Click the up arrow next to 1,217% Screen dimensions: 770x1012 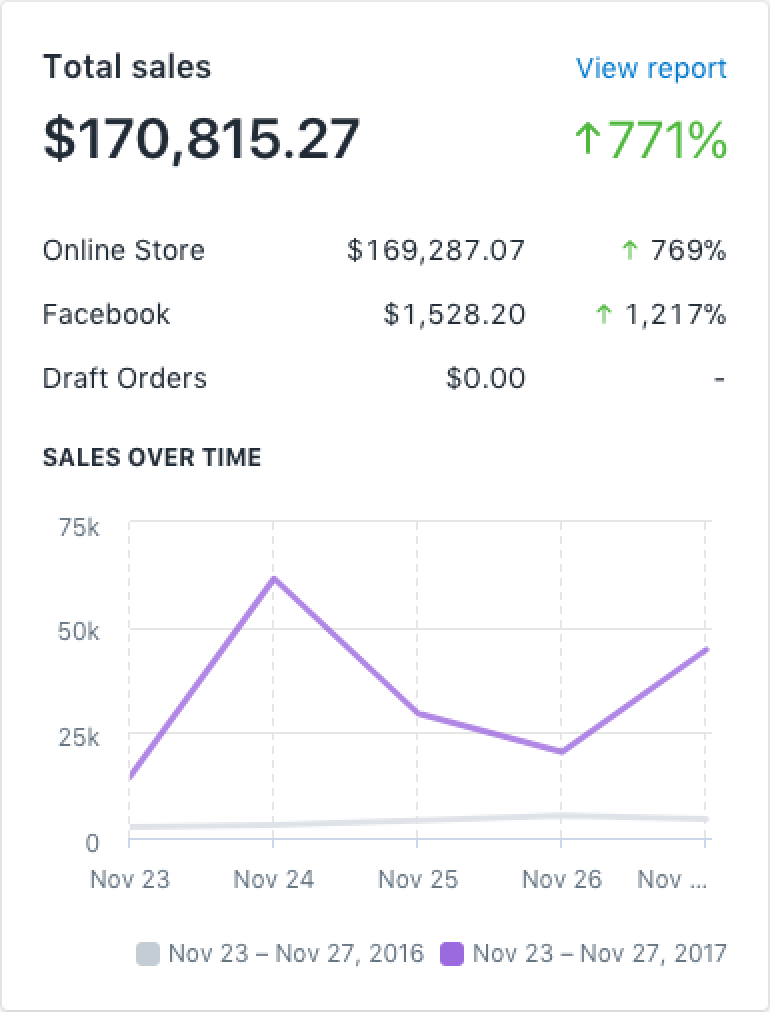point(603,314)
